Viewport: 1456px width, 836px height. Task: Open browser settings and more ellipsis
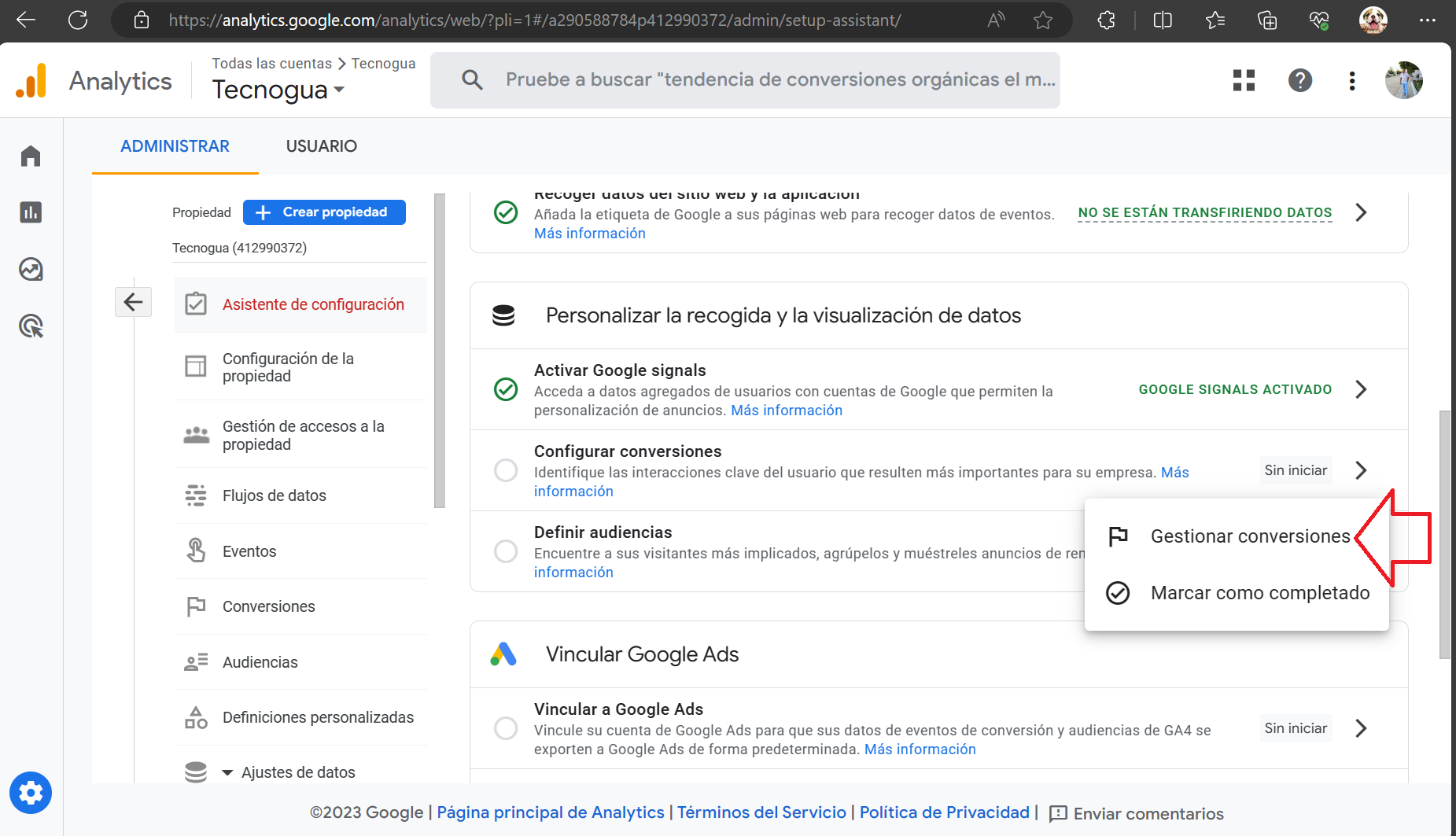tap(1428, 20)
